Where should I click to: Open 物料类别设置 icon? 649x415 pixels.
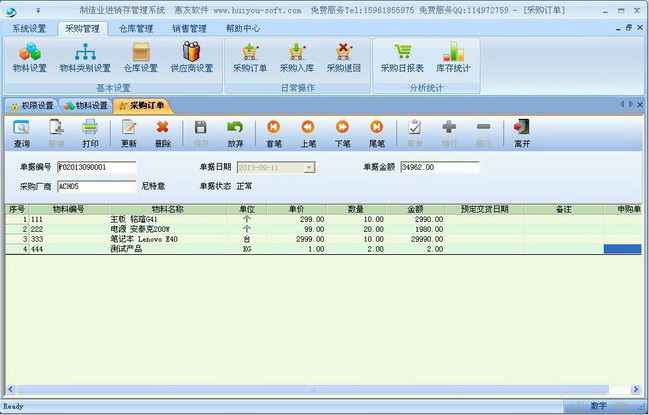(85, 58)
